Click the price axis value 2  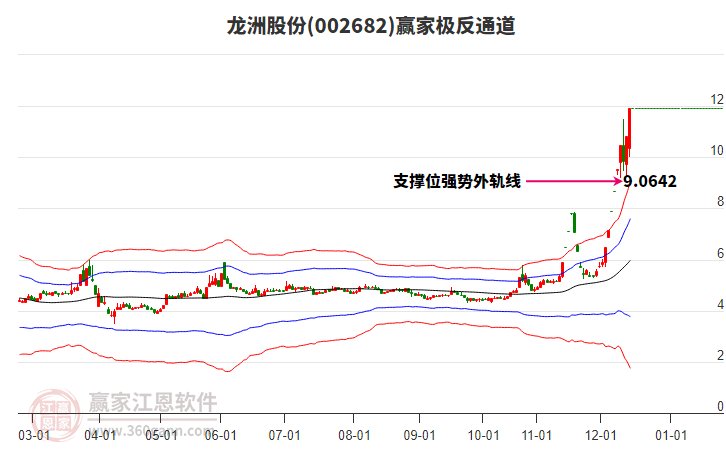tap(720, 356)
